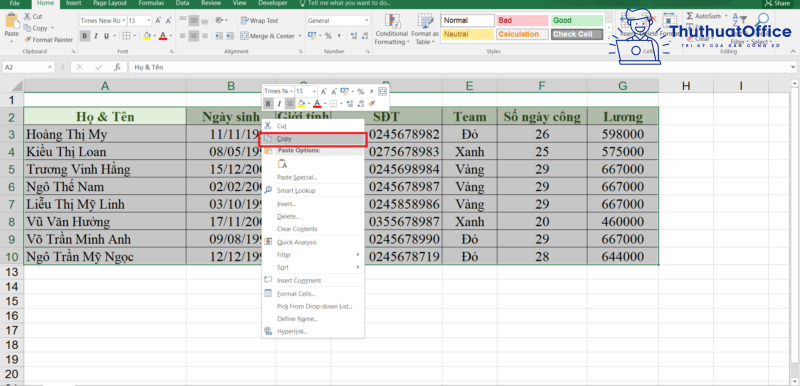This screenshot has width=800, height=386.
Task: Open Conditional Formatting menu
Action: [392, 30]
